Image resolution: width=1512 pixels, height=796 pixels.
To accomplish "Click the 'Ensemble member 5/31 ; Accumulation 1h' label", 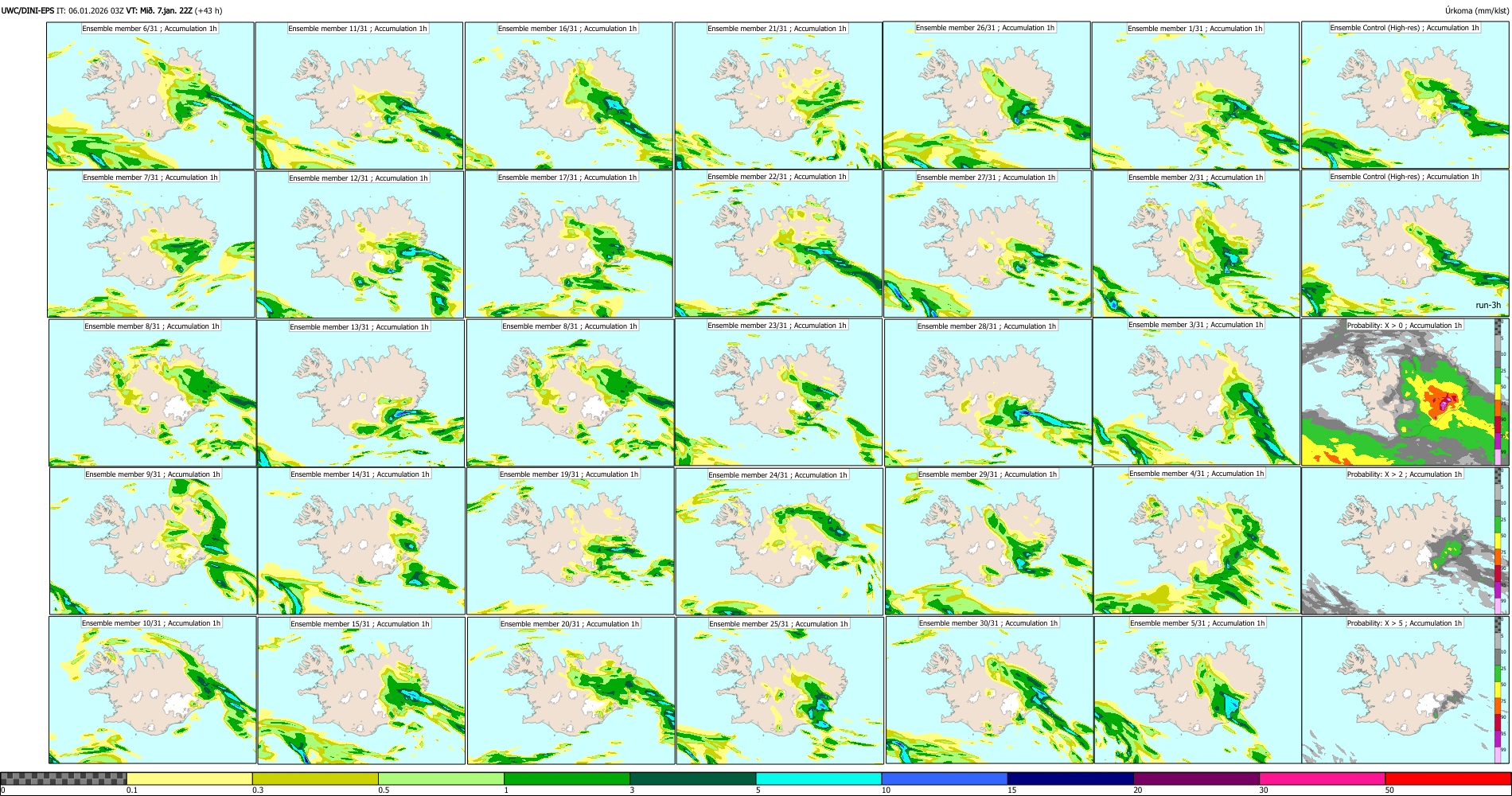I will pos(1197,623).
